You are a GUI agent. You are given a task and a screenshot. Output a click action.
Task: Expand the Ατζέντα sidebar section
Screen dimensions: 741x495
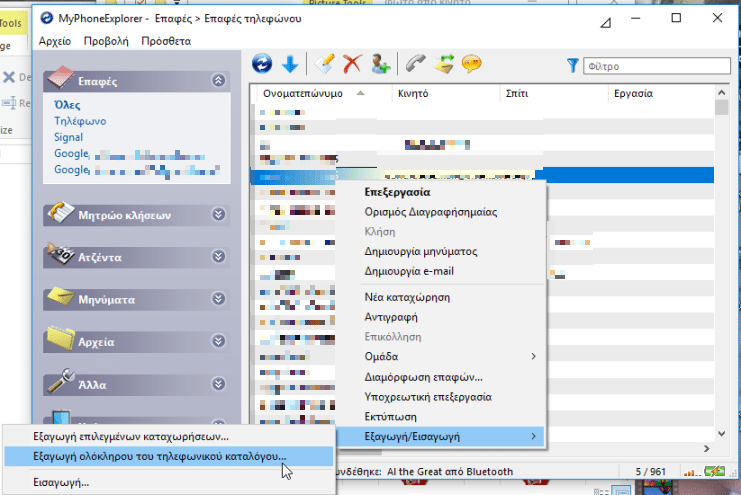(x=218, y=257)
